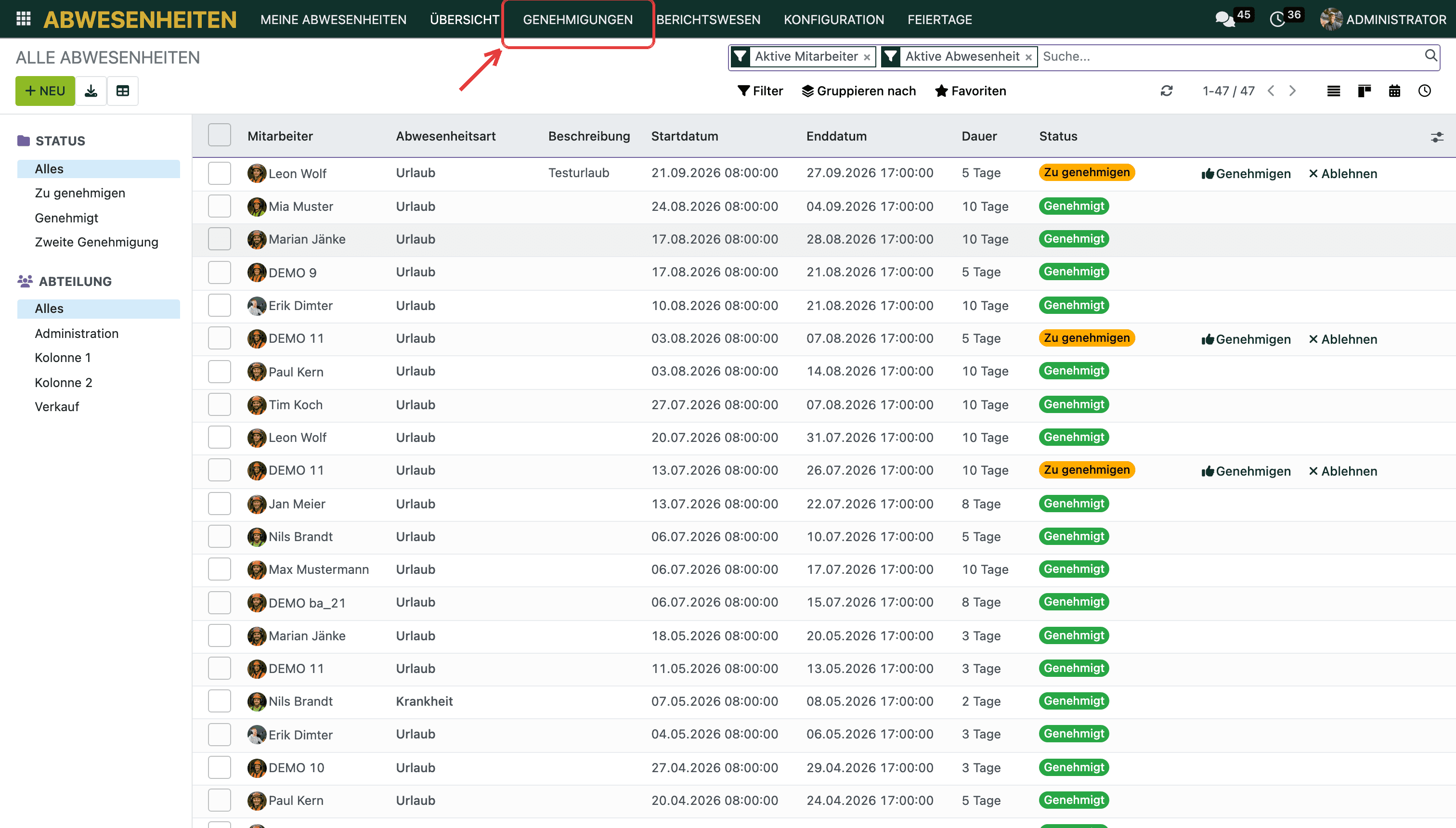Open the Konfiguration menu
1456x828 pixels.
[x=834, y=19]
